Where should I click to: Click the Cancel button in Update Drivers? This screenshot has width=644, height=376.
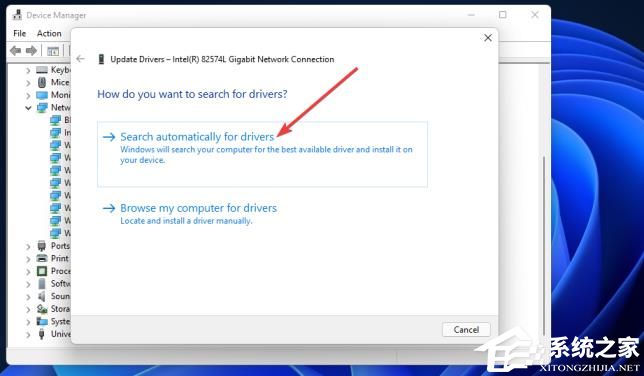coord(466,330)
